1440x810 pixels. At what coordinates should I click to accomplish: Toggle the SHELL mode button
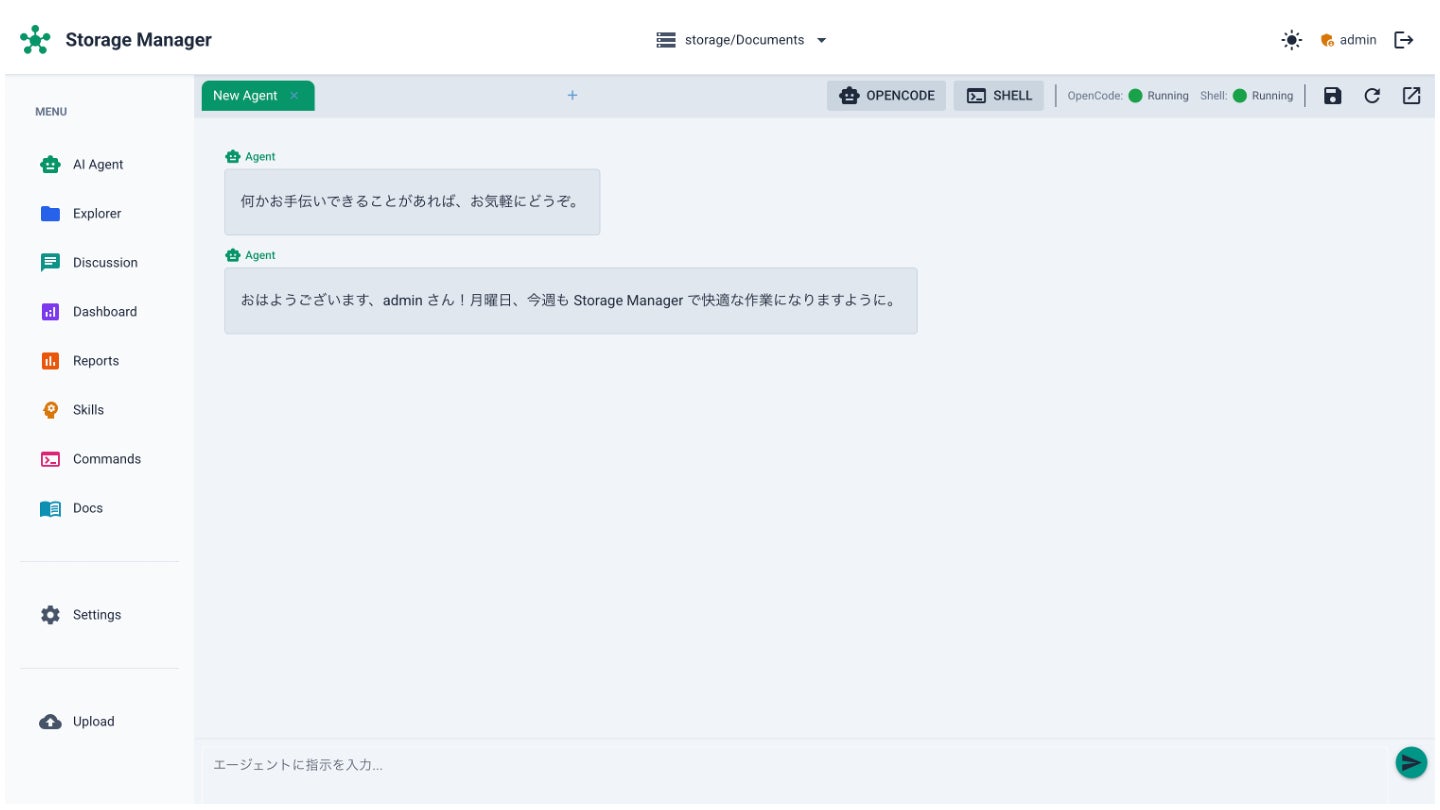pyautogui.click(x=998, y=96)
